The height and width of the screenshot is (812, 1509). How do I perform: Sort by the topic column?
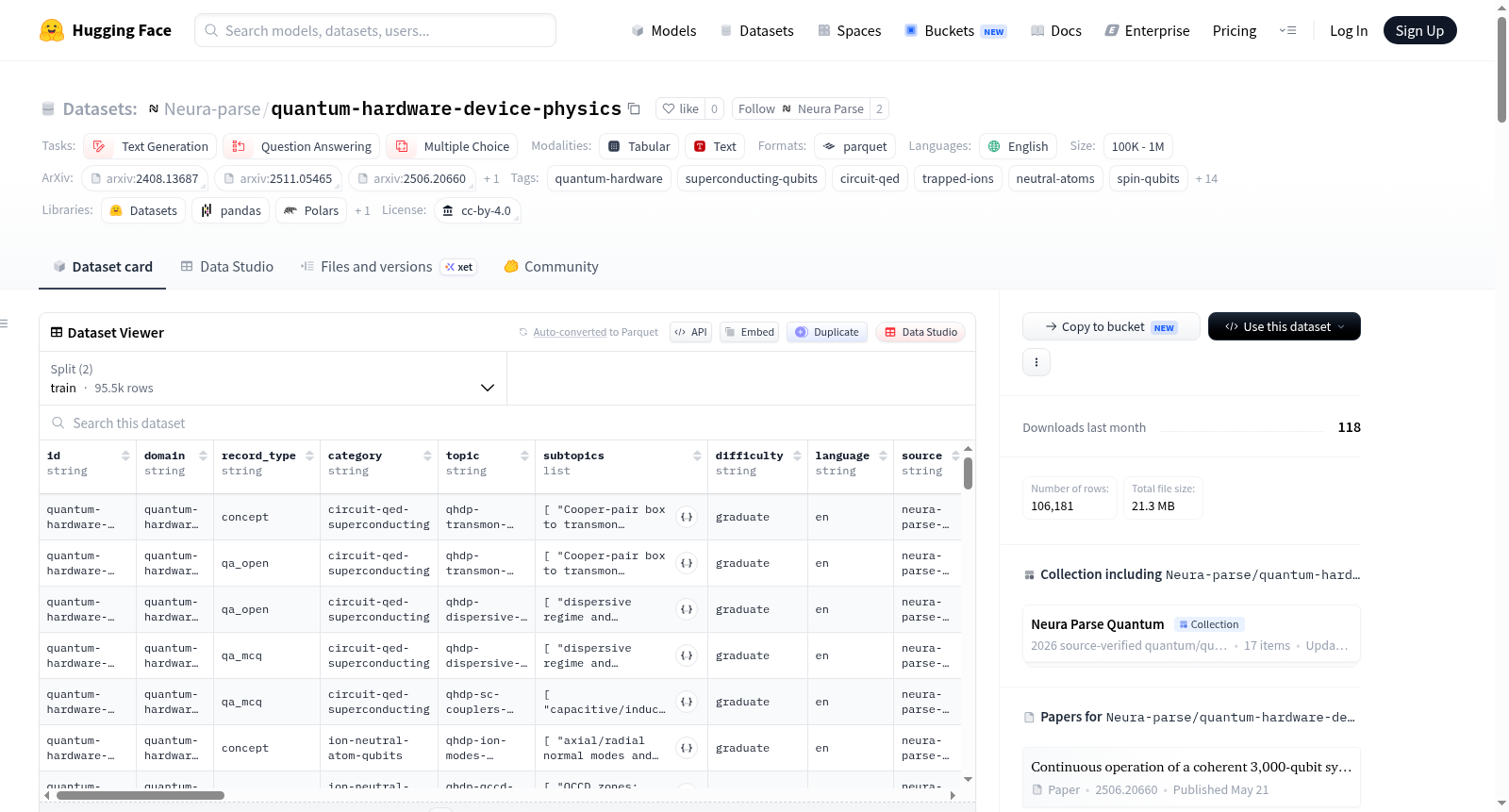pos(524,456)
